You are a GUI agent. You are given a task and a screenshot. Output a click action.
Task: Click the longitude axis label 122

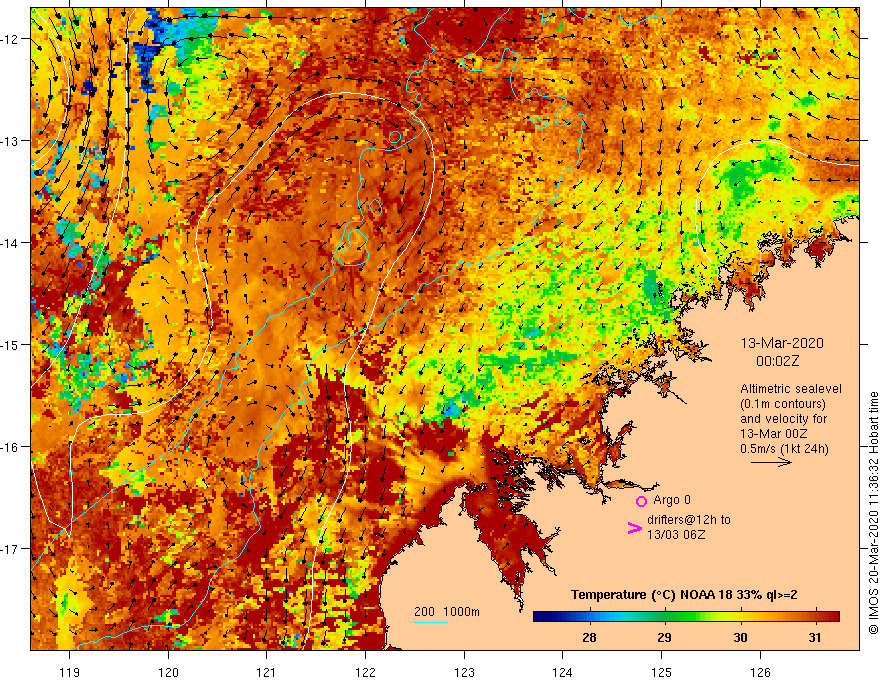[365, 672]
